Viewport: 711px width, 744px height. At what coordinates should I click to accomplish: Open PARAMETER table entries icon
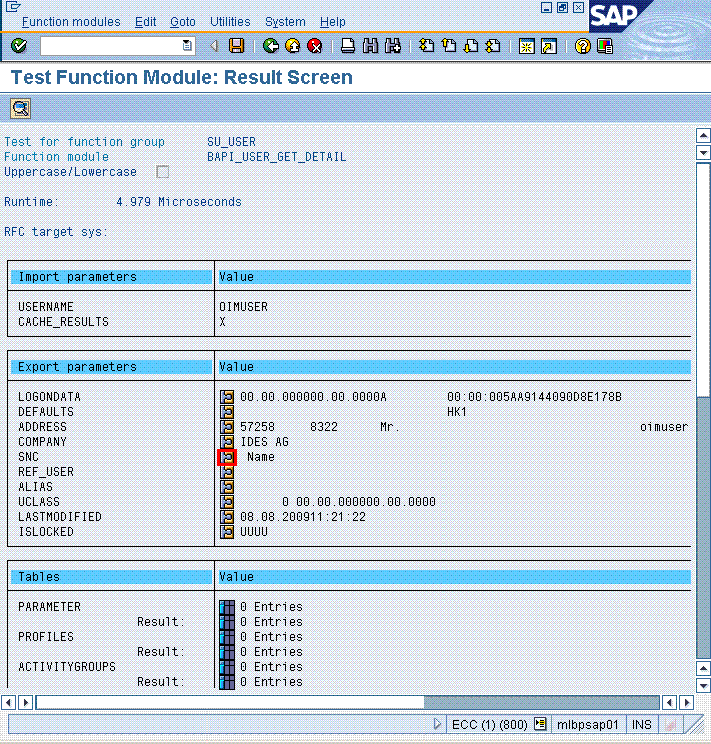coord(227,607)
